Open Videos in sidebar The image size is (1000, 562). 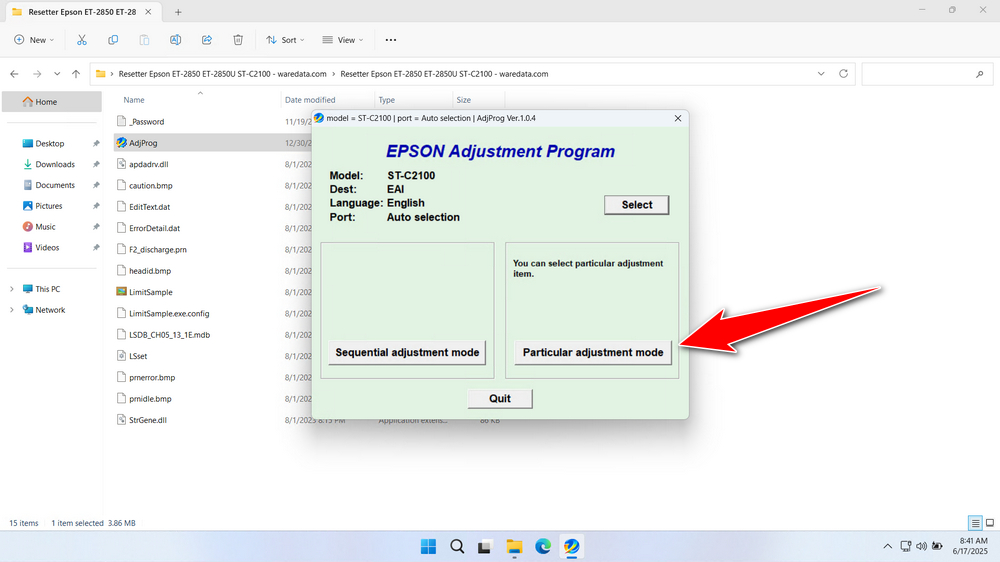click(47, 248)
